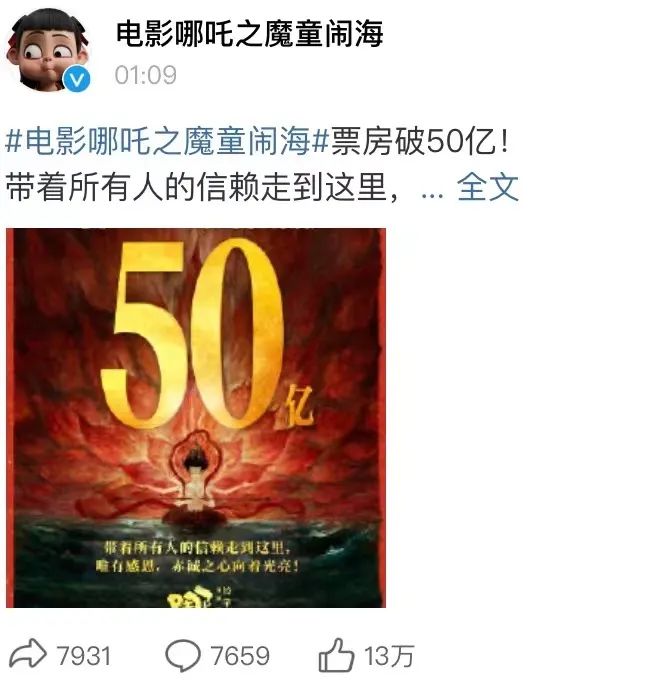The width and height of the screenshot is (654, 700).
Task: Expand the post with 全文 link
Action: coord(487,187)
